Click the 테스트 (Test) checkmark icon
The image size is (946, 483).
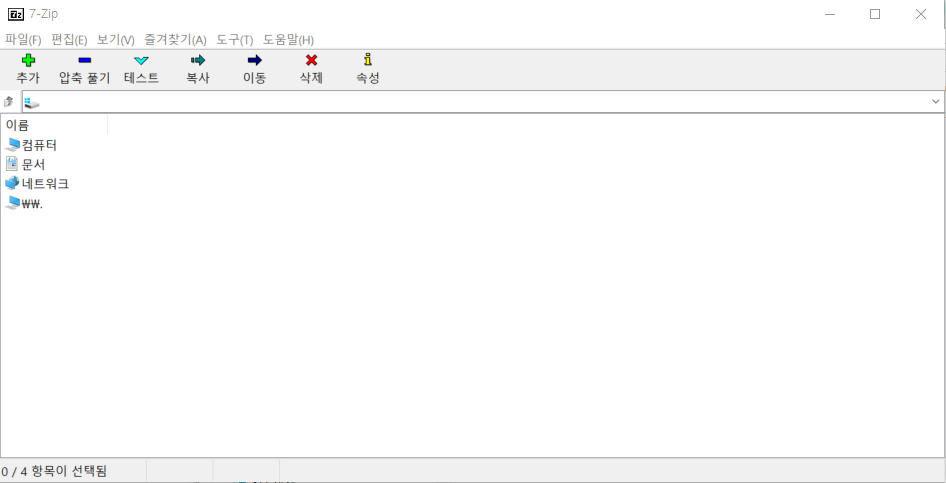[141, 60]
